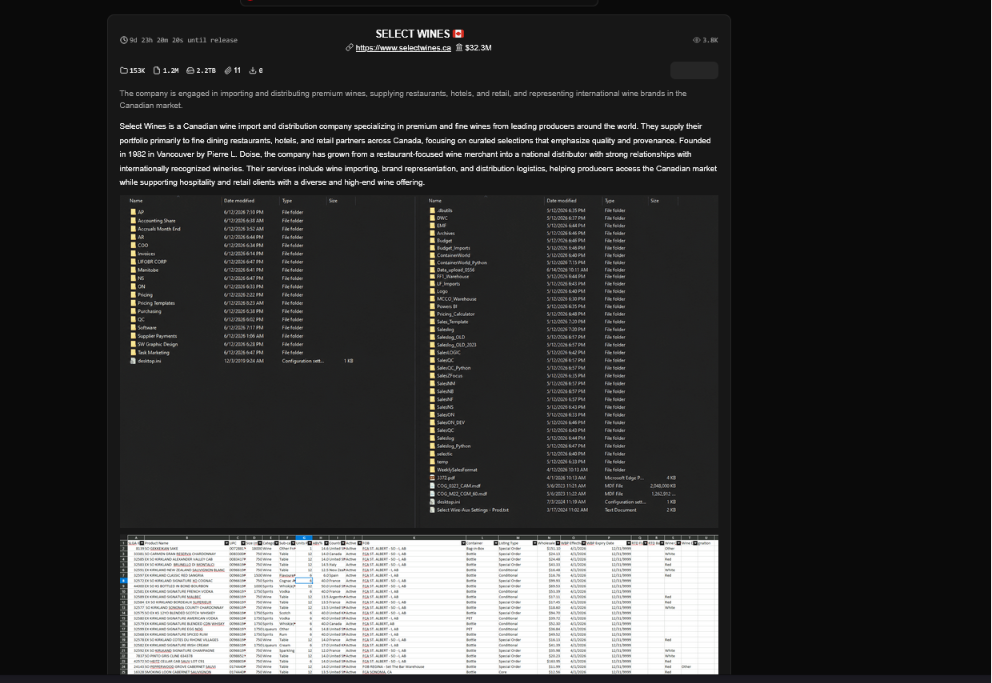This screenshot has width=992, height=683.
Task: Click the 'Supplier Payments' folder in the left screenshot
Action: coord(157,336)
